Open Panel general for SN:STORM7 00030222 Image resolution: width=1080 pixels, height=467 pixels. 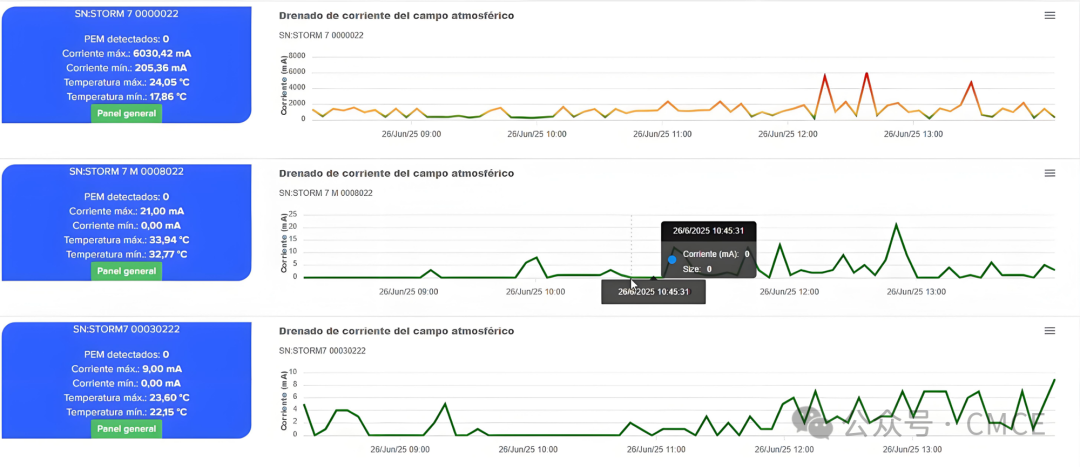(x=126, y=429)
